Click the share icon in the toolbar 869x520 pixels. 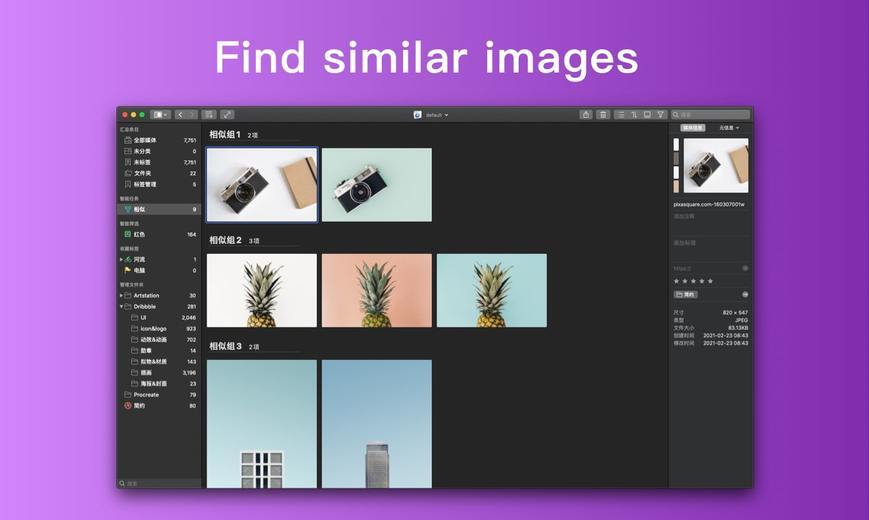pyautogui.click(x=586, y=115)
